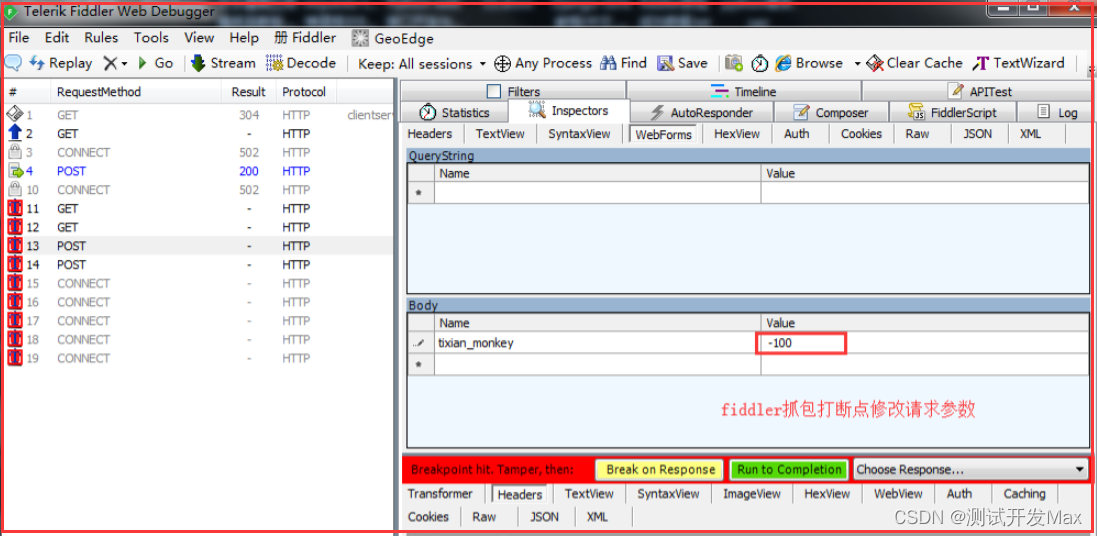Select the Transformer response tab
This screenshot has width=1097, height=536.
440,493
